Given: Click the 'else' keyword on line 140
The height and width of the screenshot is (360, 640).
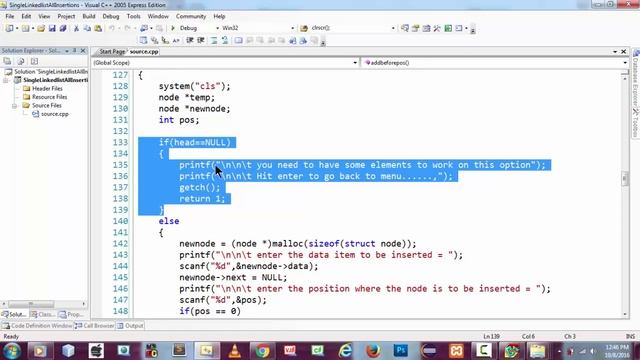Looking at the screenshot, I should 169,221.
